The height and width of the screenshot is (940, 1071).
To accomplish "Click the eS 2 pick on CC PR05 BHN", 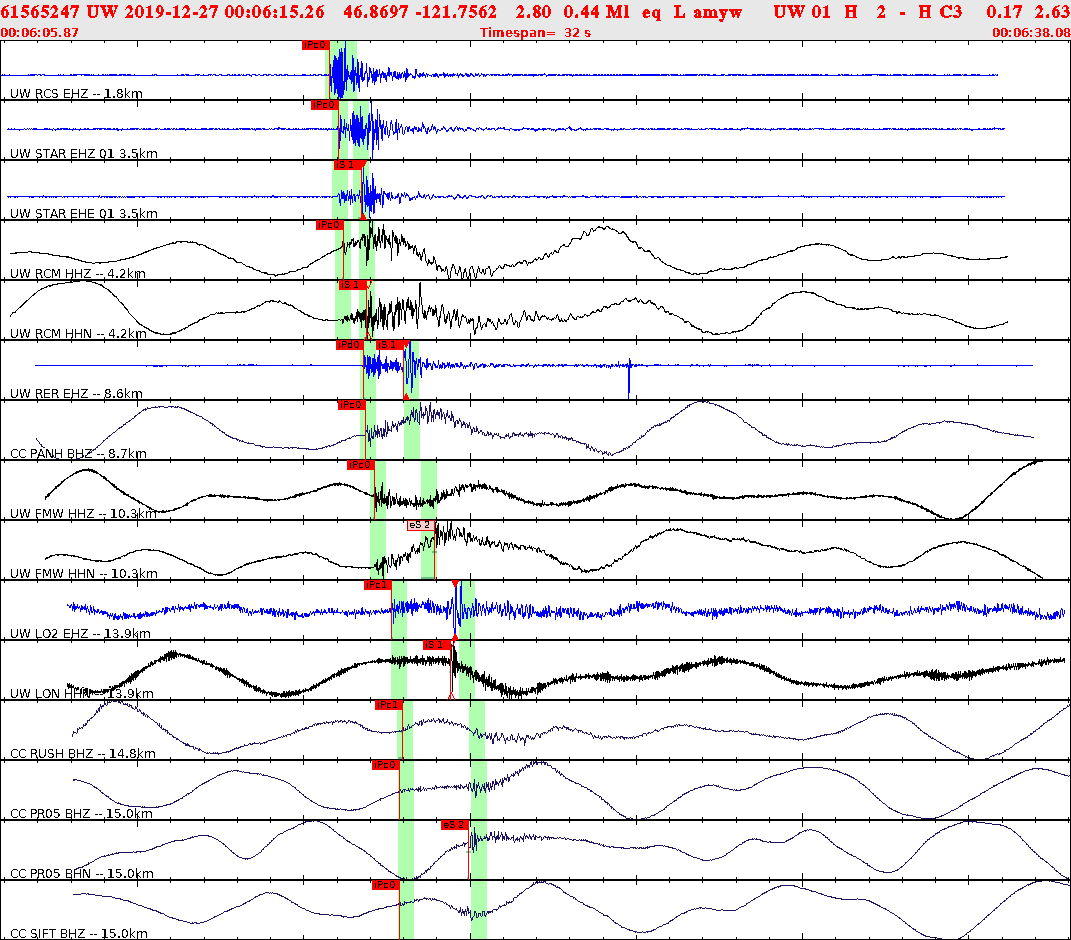I will (x=452, y=825).
